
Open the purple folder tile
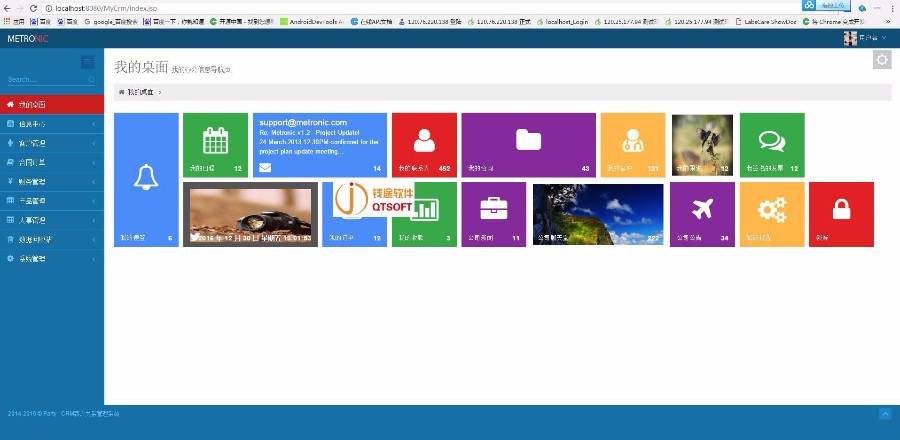point(529,145)
